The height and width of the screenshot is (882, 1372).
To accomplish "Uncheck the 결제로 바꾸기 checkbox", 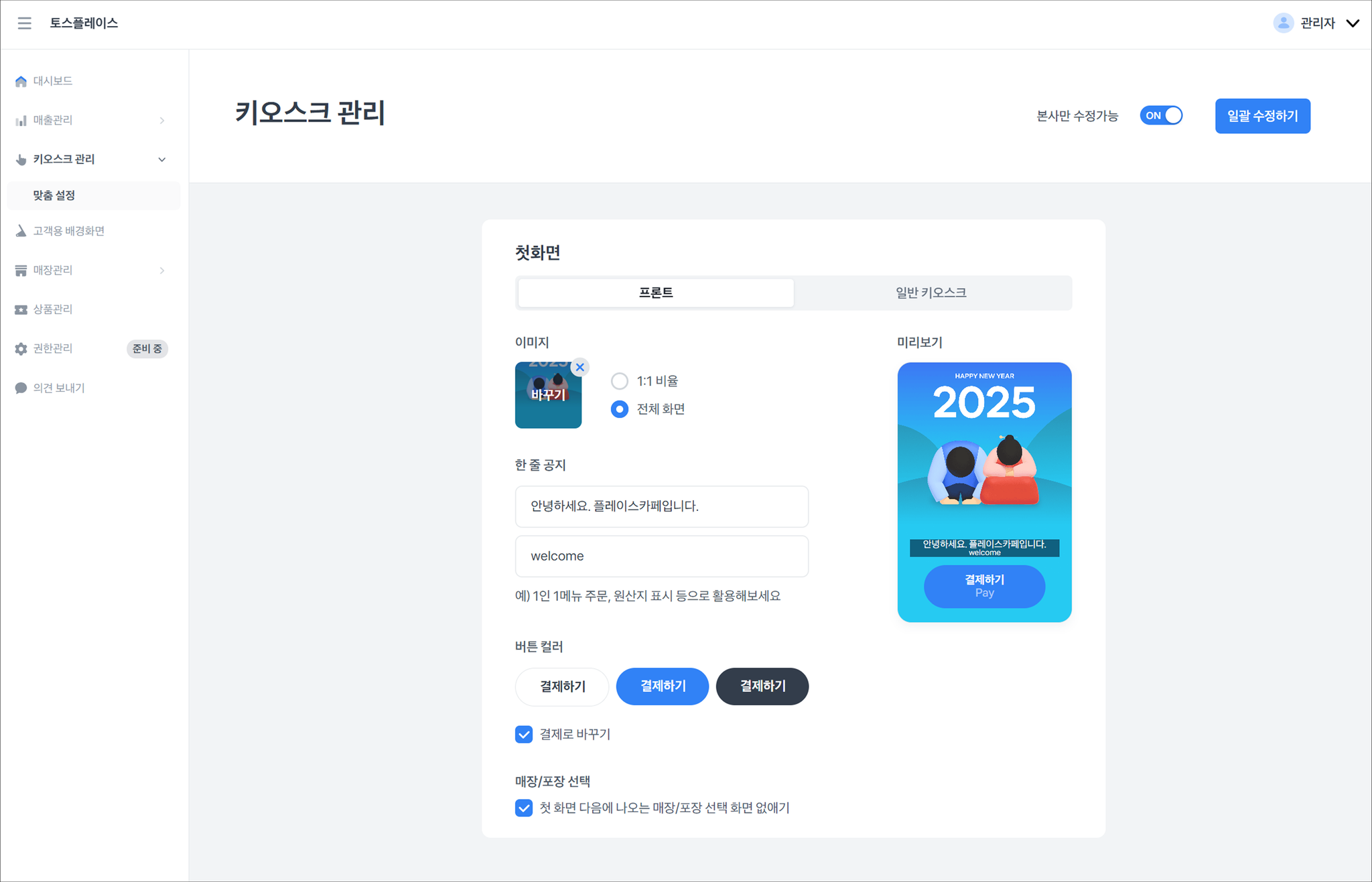I will click(524, 735).
